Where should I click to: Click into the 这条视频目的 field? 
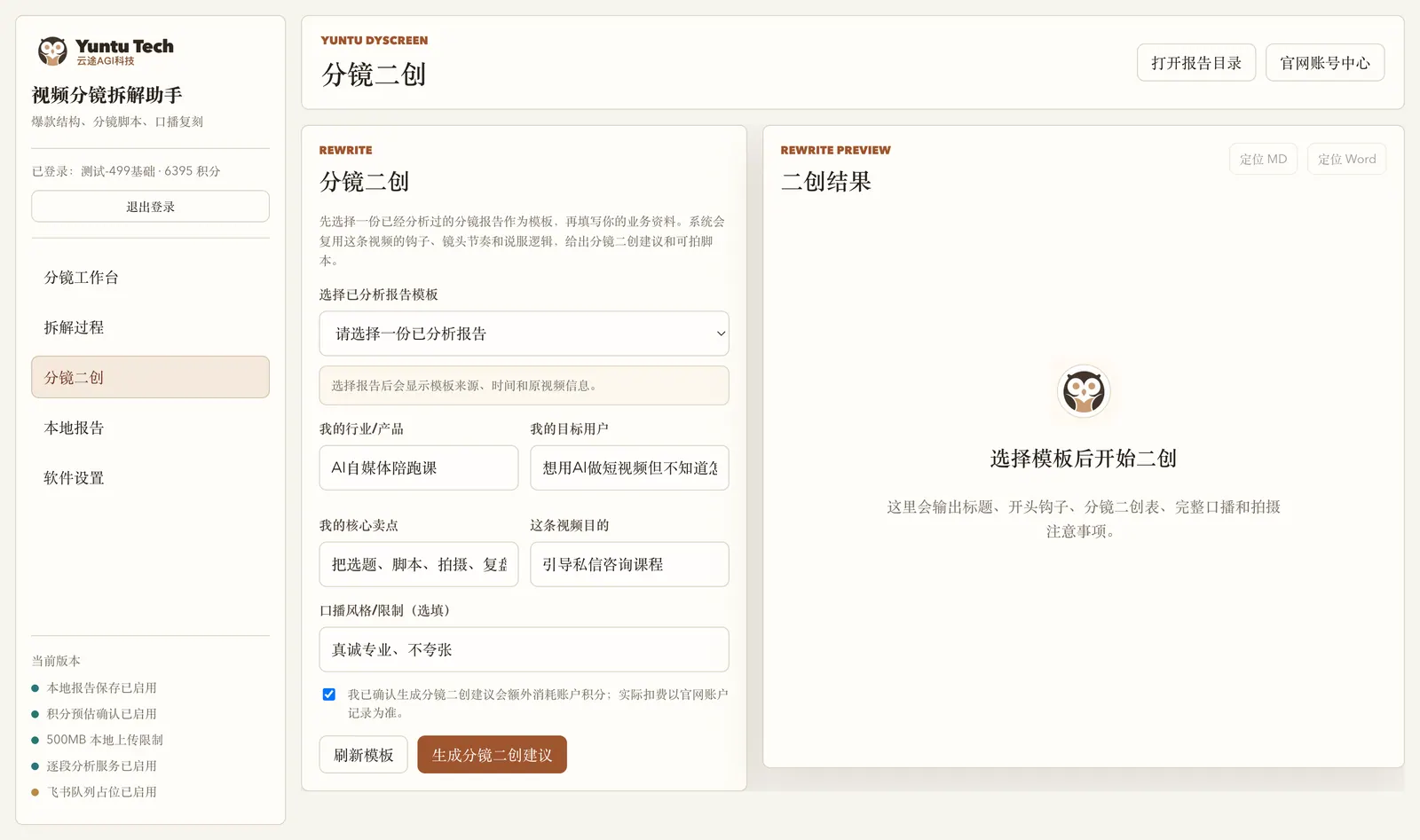629,564
